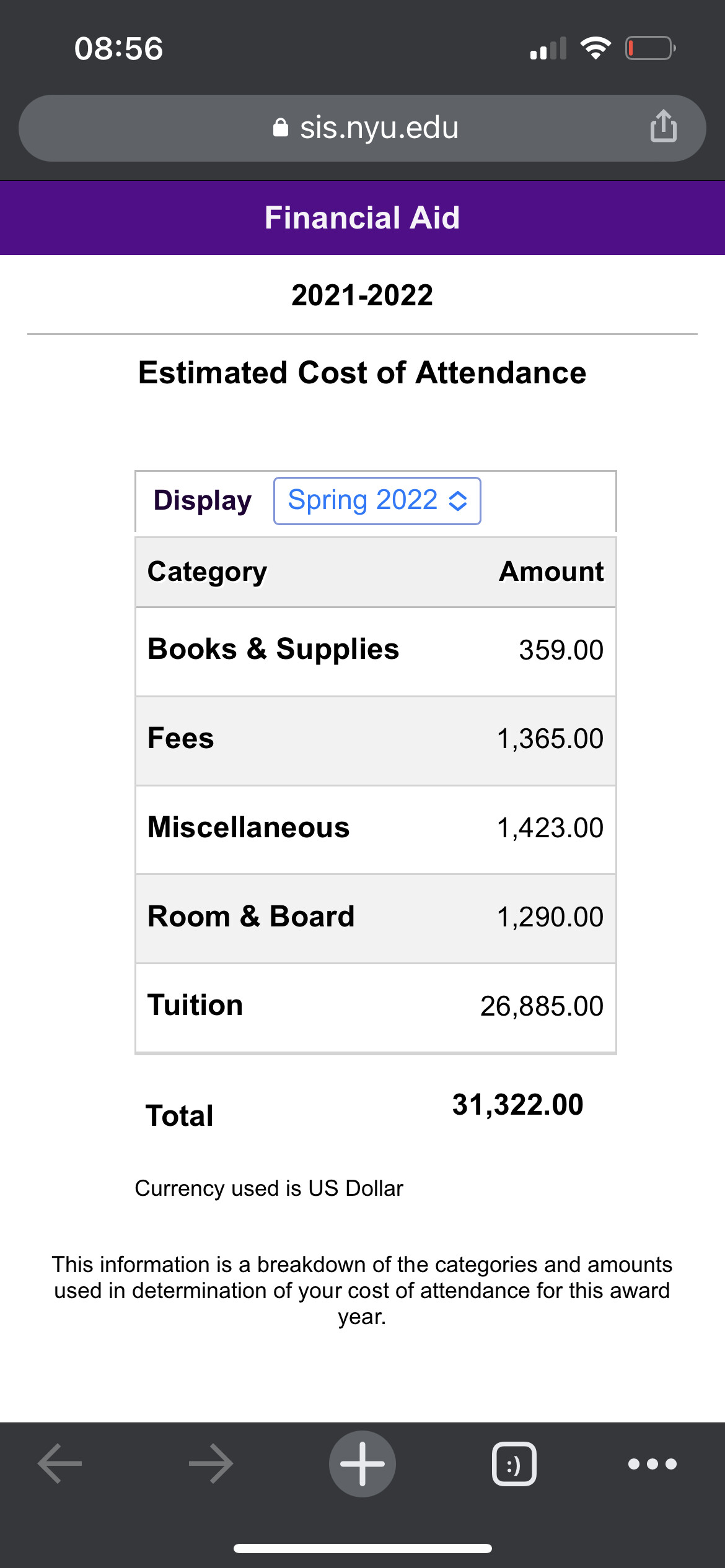Tap the Room & Board row
Image resolution: width=725 pixels, height=1568 pixels.
[376, 917]
